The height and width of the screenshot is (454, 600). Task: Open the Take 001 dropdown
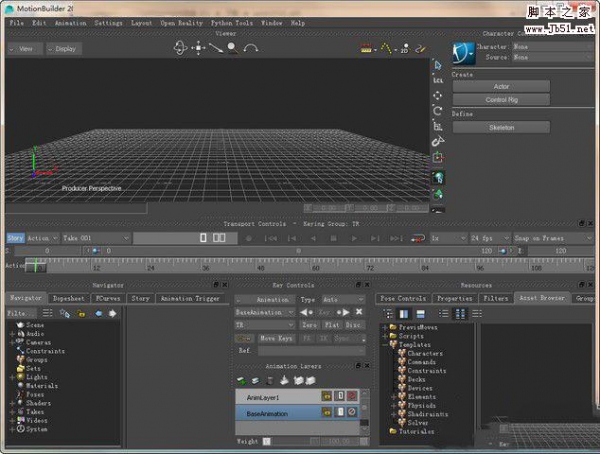click(96, 238)
